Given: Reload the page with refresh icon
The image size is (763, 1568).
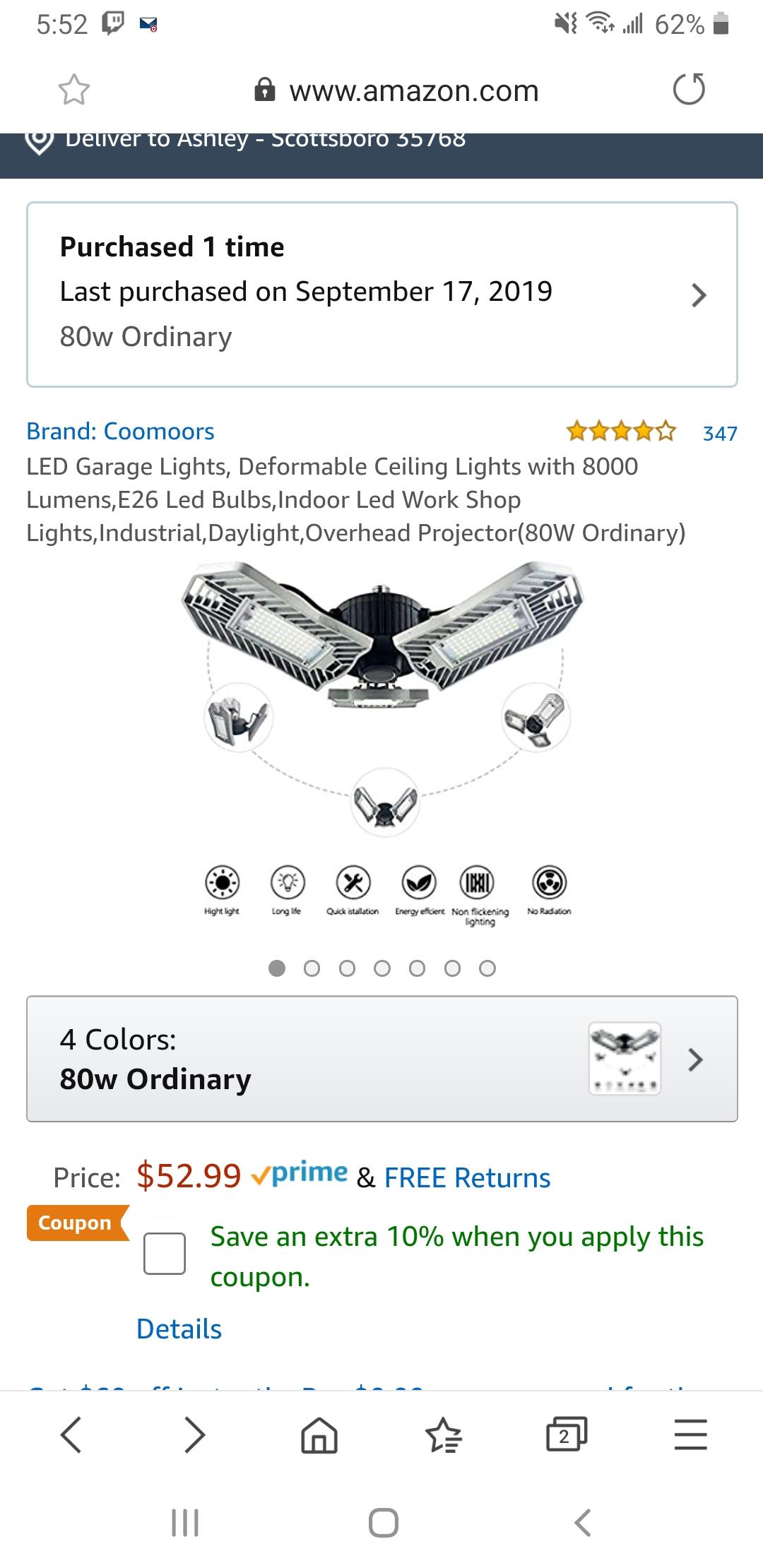Looking at the screenshot, I should coord(689,90).
